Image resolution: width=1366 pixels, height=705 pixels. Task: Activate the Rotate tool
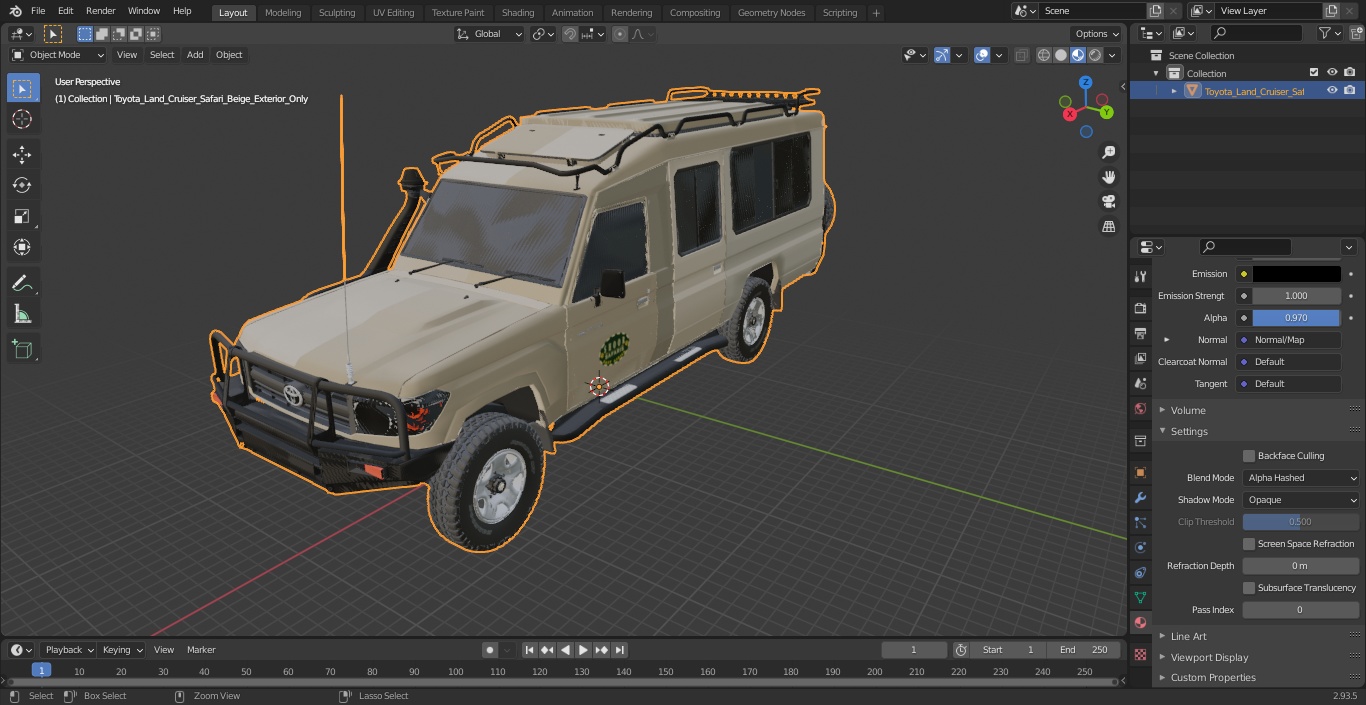pos(22,185)
